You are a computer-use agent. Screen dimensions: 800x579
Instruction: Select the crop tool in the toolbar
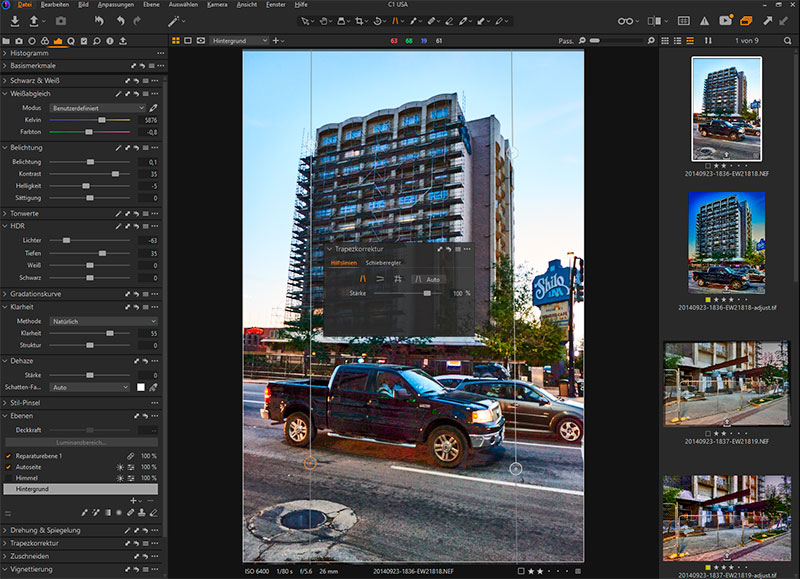click(x=359, y=21)
